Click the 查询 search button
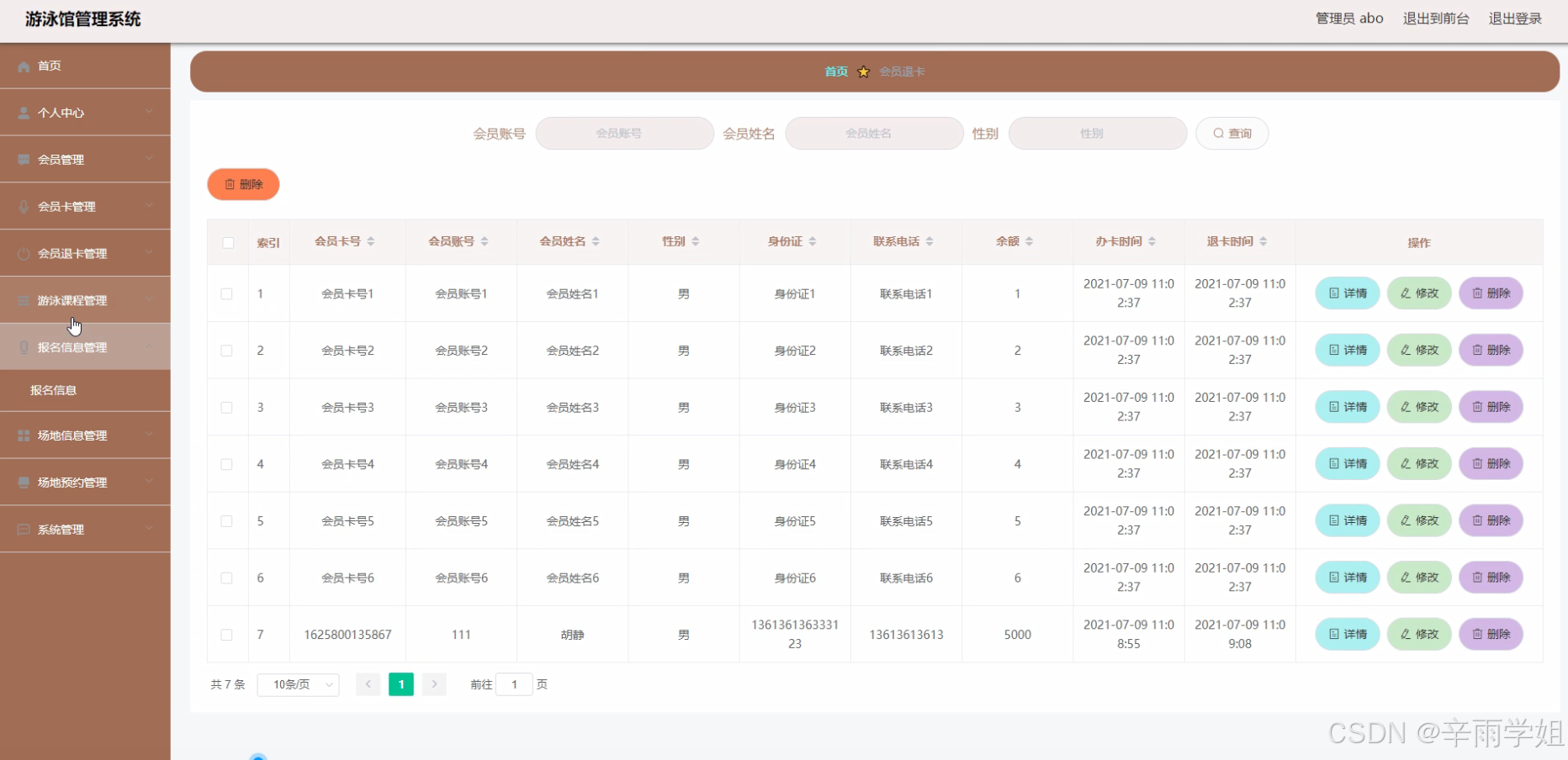 [x=1232, y=133]
